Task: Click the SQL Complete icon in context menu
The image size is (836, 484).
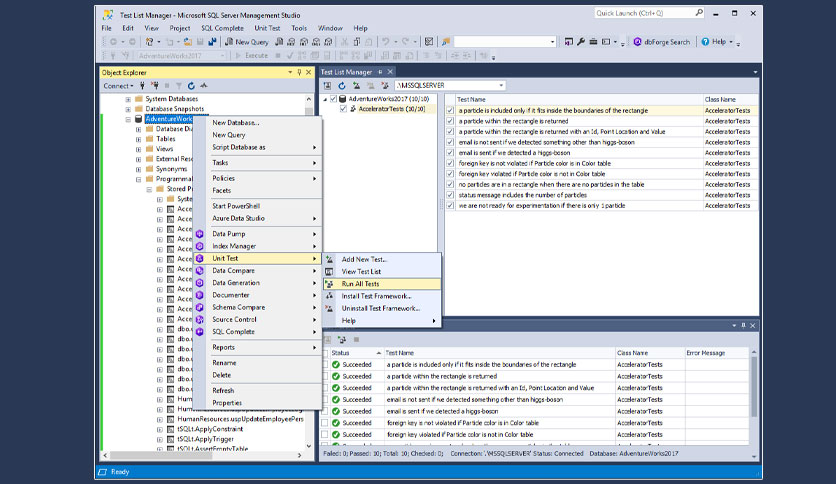Action: tap(199, 332)
